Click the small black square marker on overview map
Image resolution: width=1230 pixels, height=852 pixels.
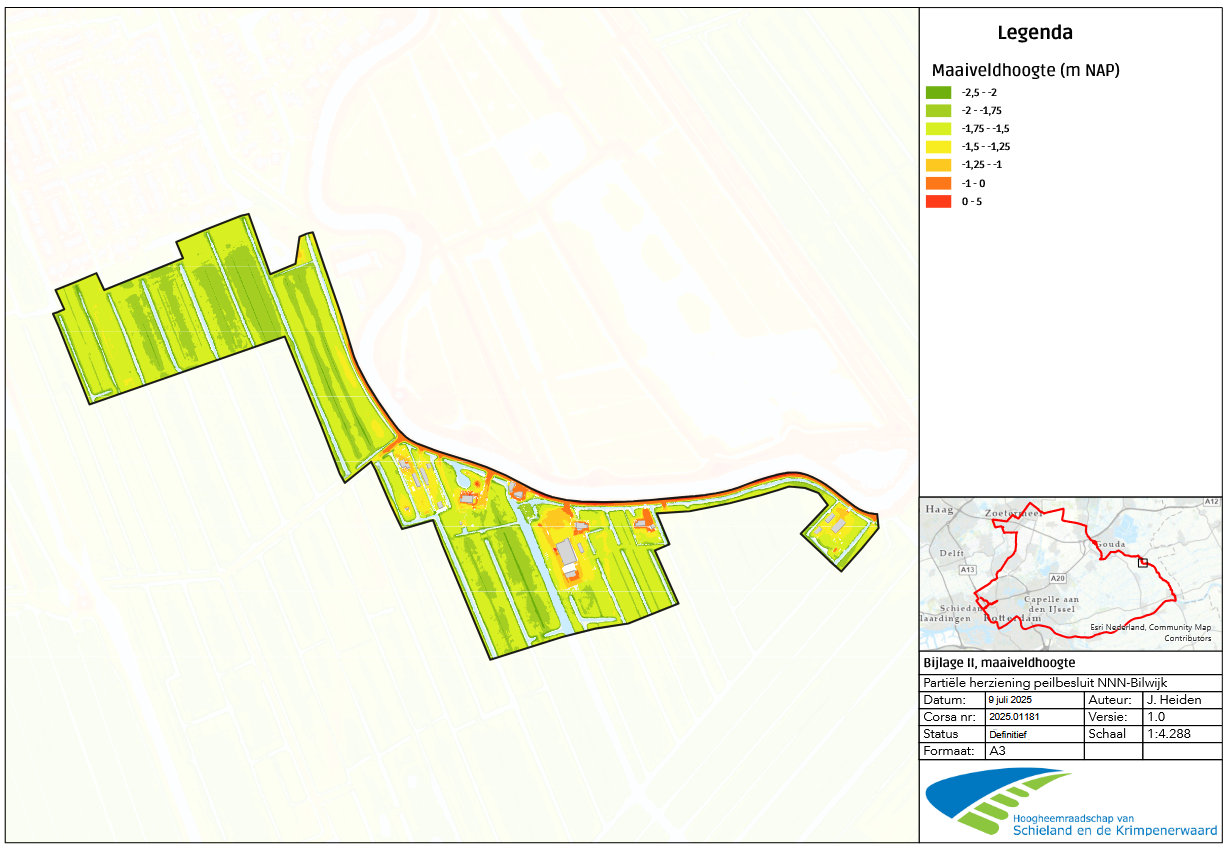click(x=1143, y=562)
